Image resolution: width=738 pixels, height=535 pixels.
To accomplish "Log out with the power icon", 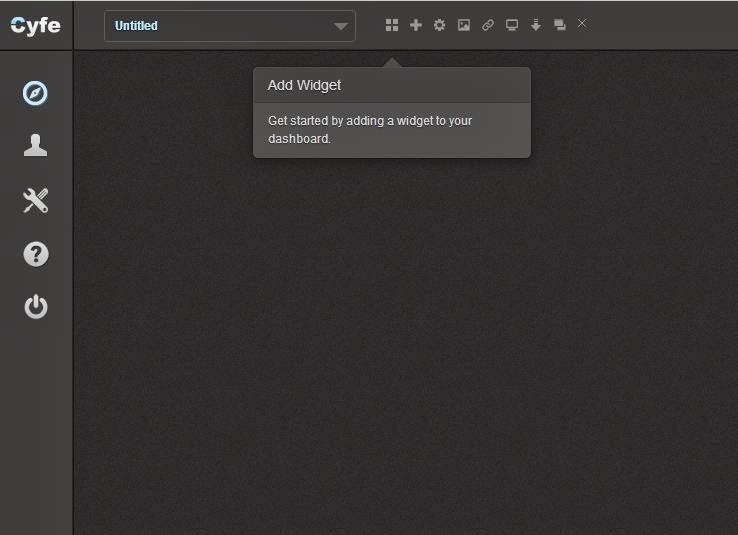I will tap(36, 307).
